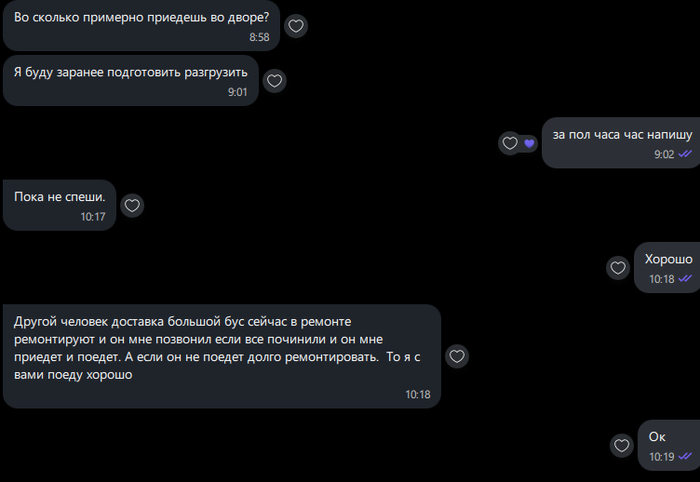Click the long 'Другой человек доставка' message text

point(217,348)
